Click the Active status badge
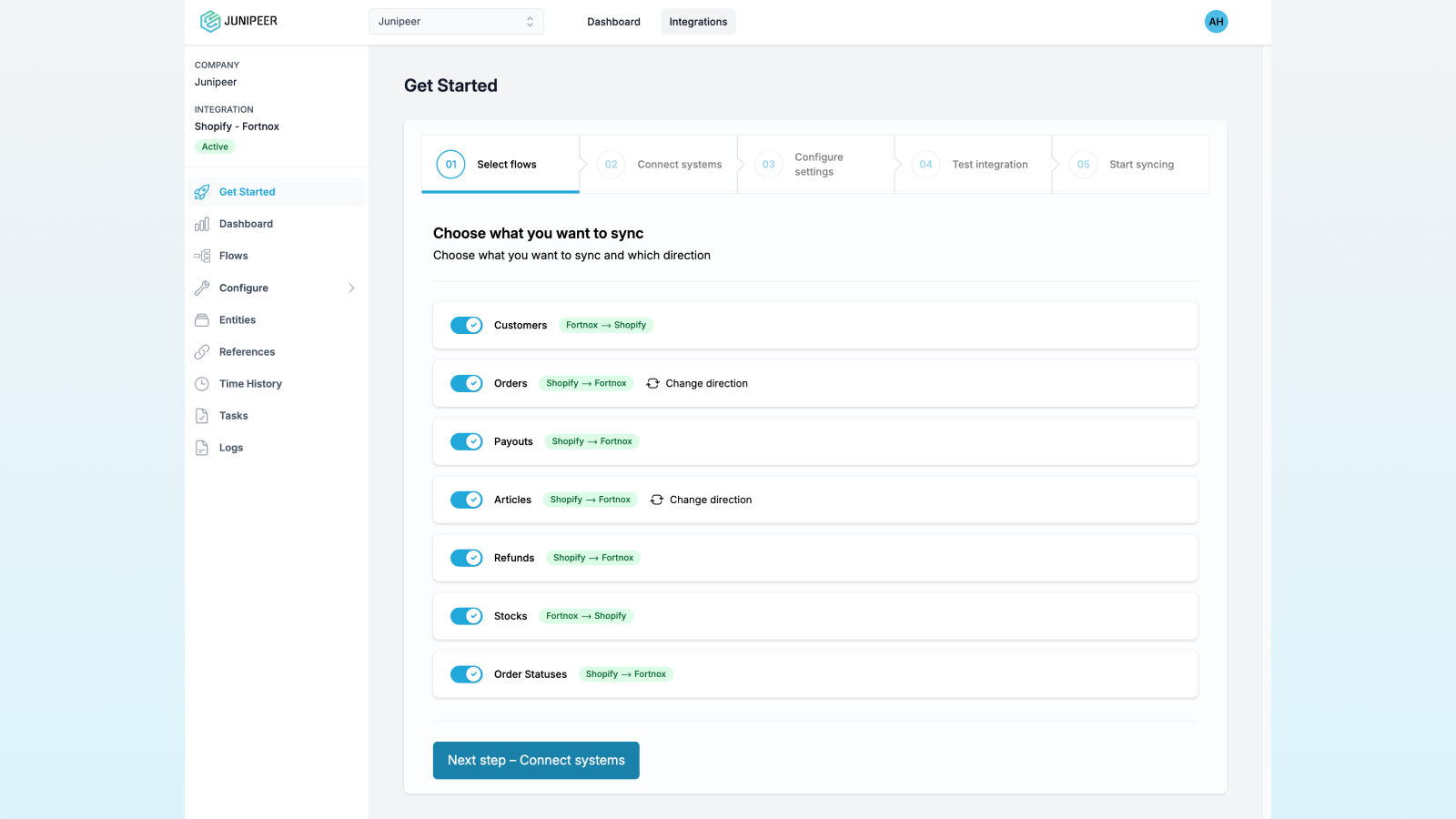 (215, 147)
